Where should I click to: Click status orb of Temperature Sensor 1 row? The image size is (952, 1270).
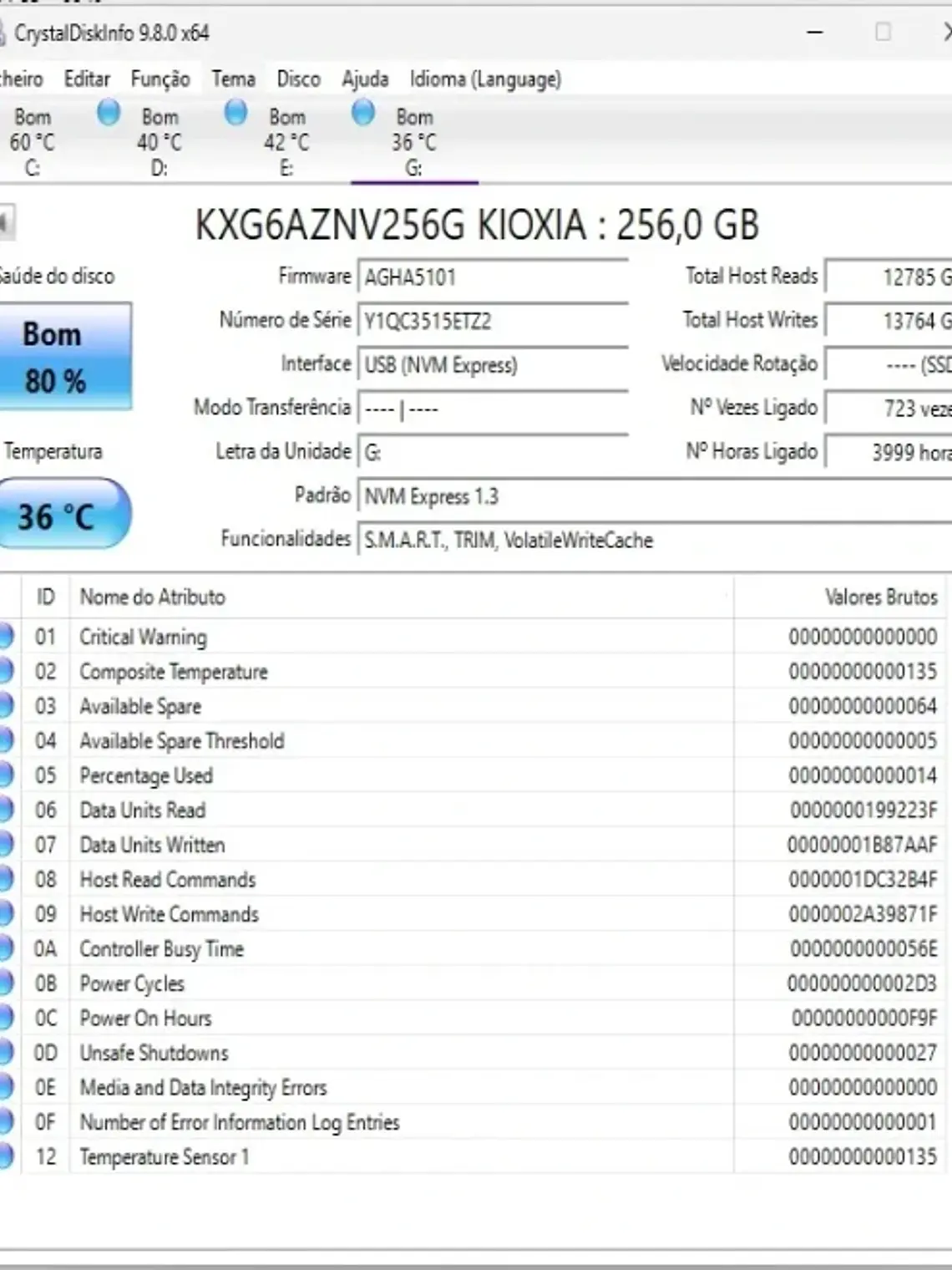point(5,1156)
